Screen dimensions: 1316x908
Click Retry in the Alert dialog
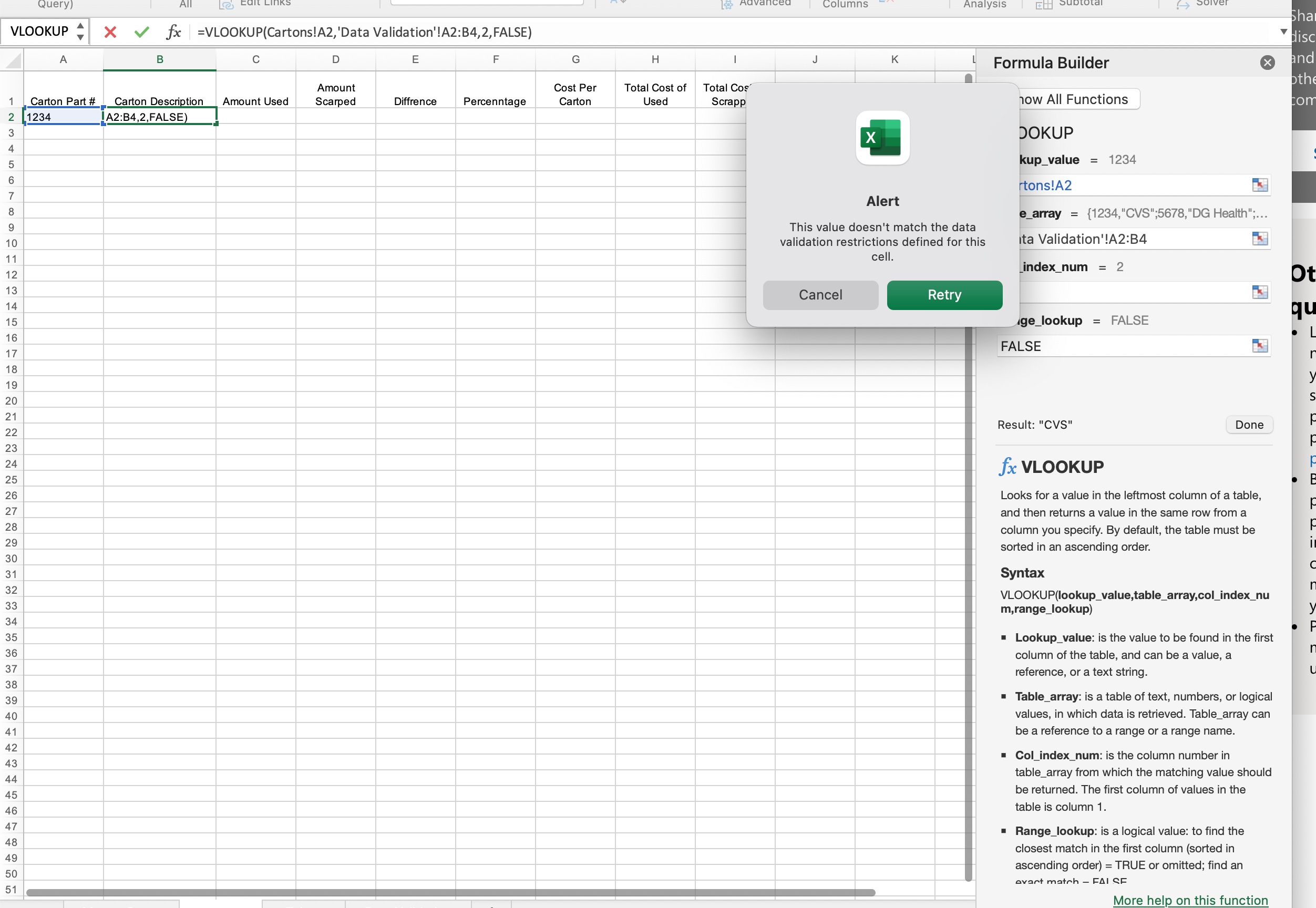pyautogui.click(x=944, y=295)
